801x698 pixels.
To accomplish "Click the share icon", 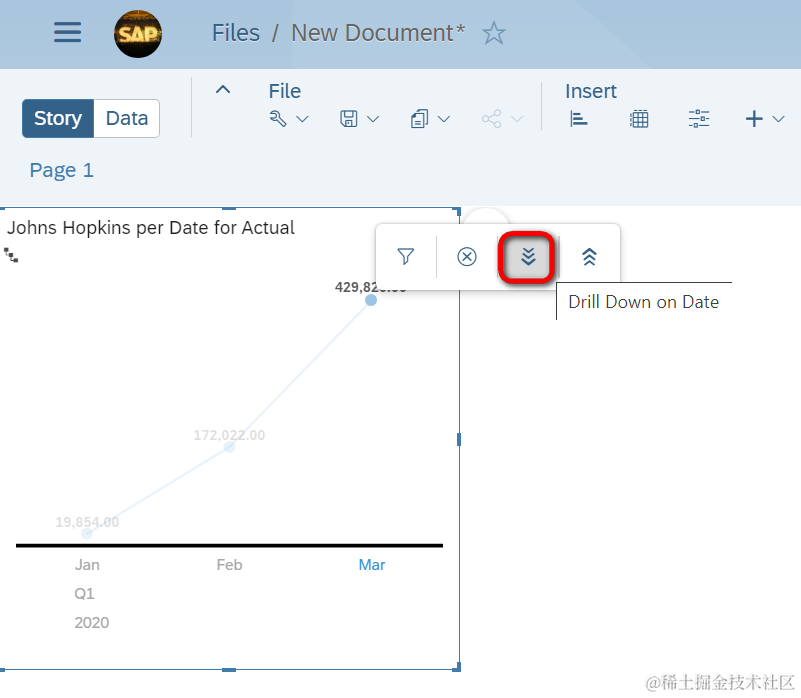I will pyautogui.click(x=491, y=119).
